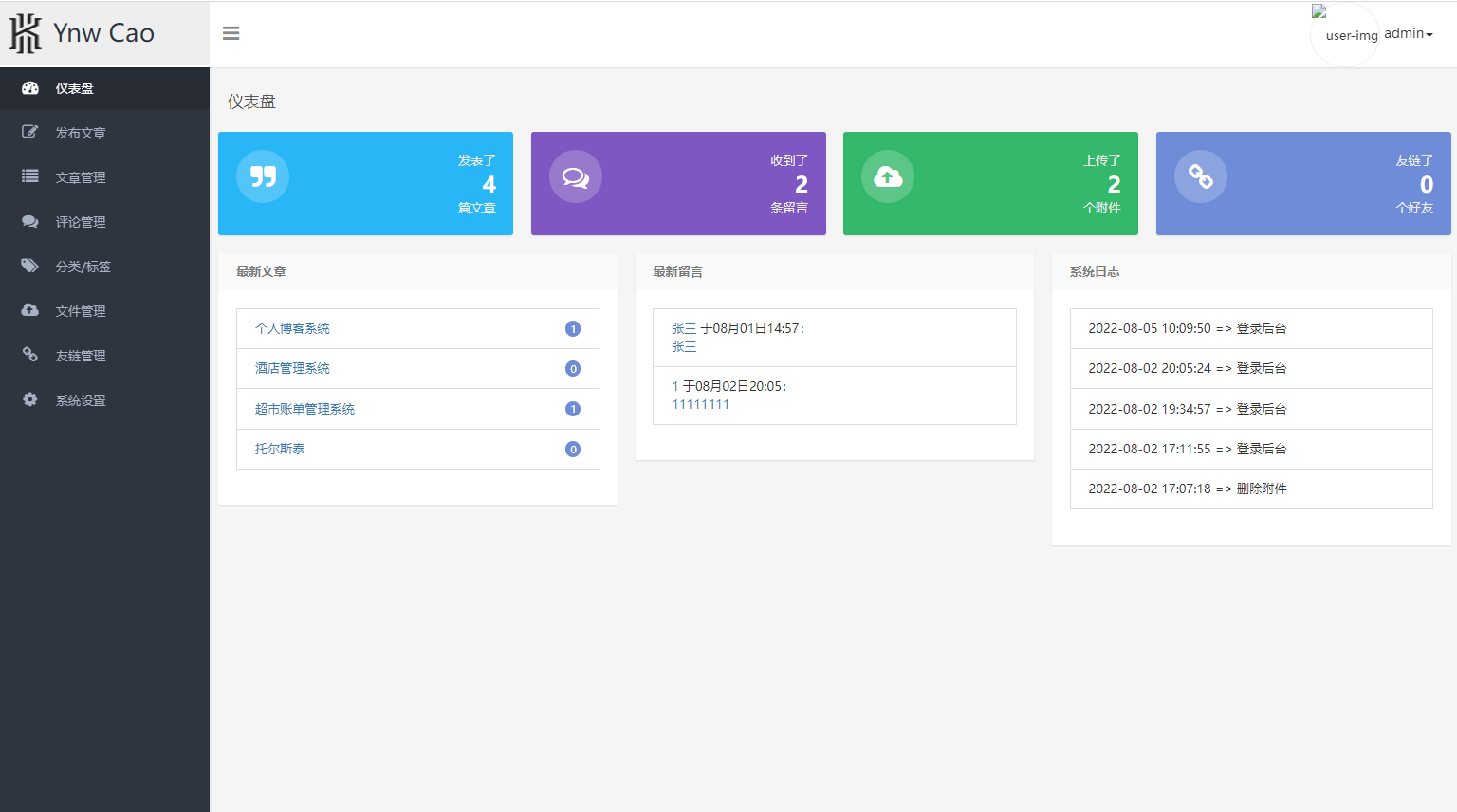Open the article 酒店管理系统

coord(292,368)
